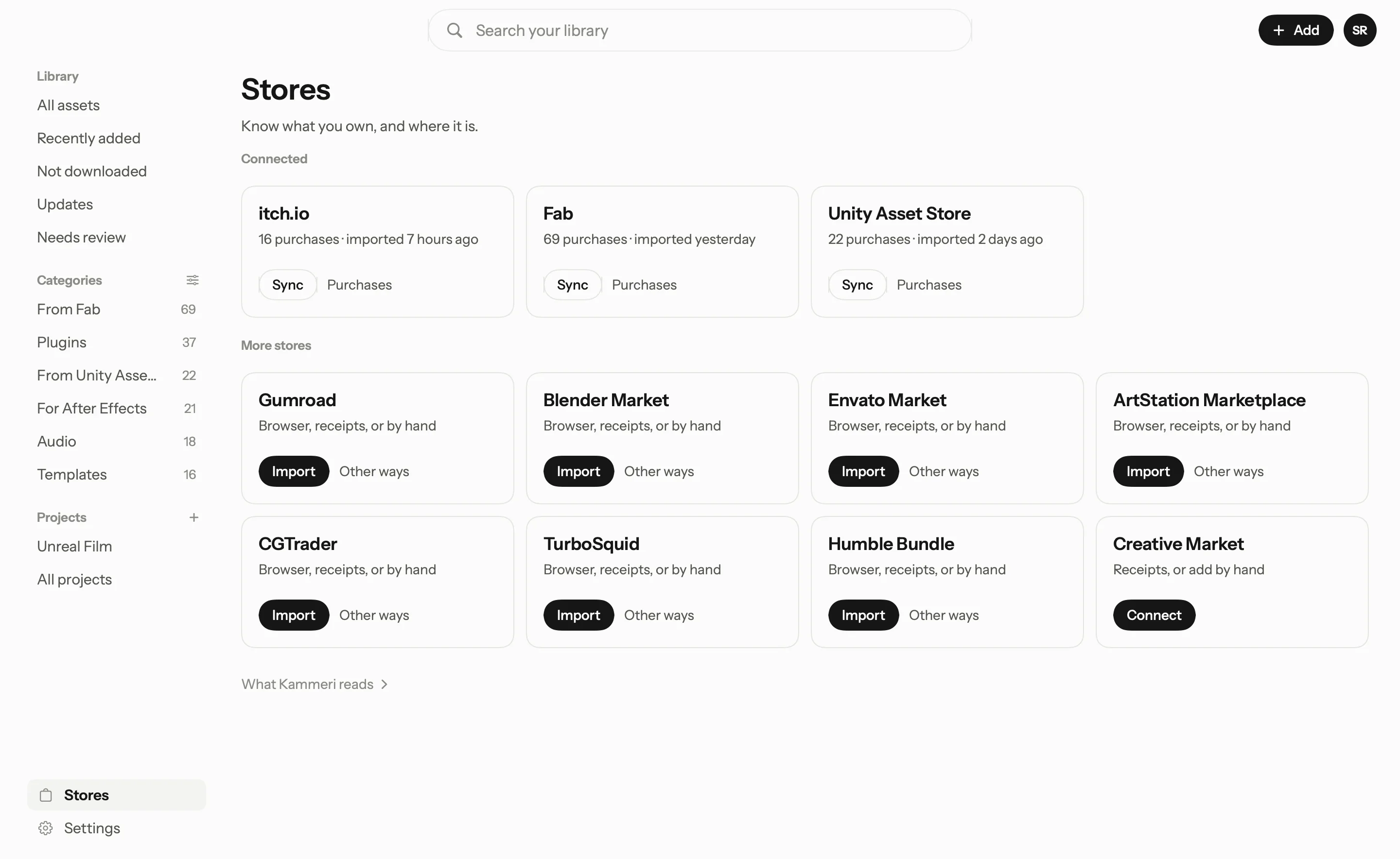The width and height of the screenshot is (1400, 859).
Task: View Fab Purchases
Action: tap(644, 285)
